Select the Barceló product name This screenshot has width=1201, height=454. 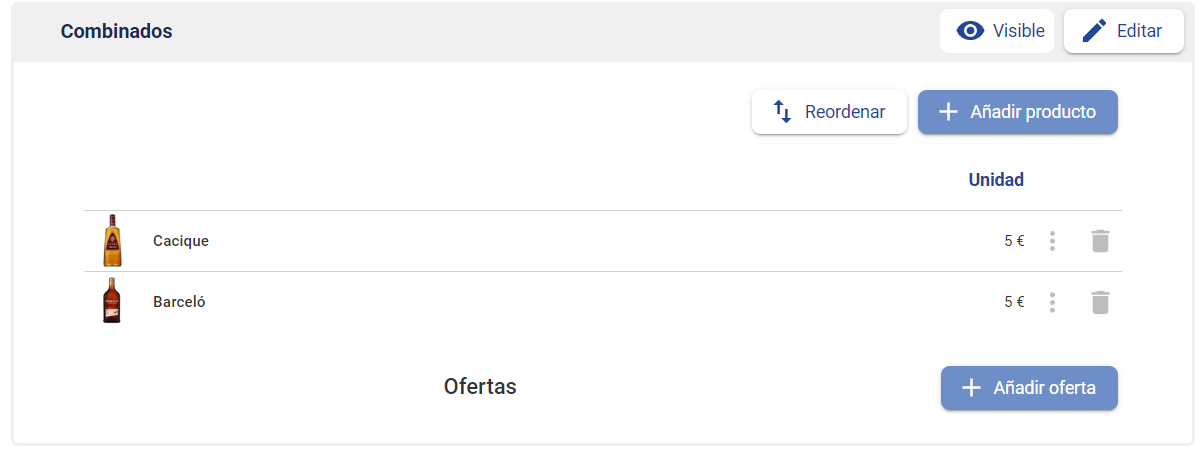tap(179, 302)
